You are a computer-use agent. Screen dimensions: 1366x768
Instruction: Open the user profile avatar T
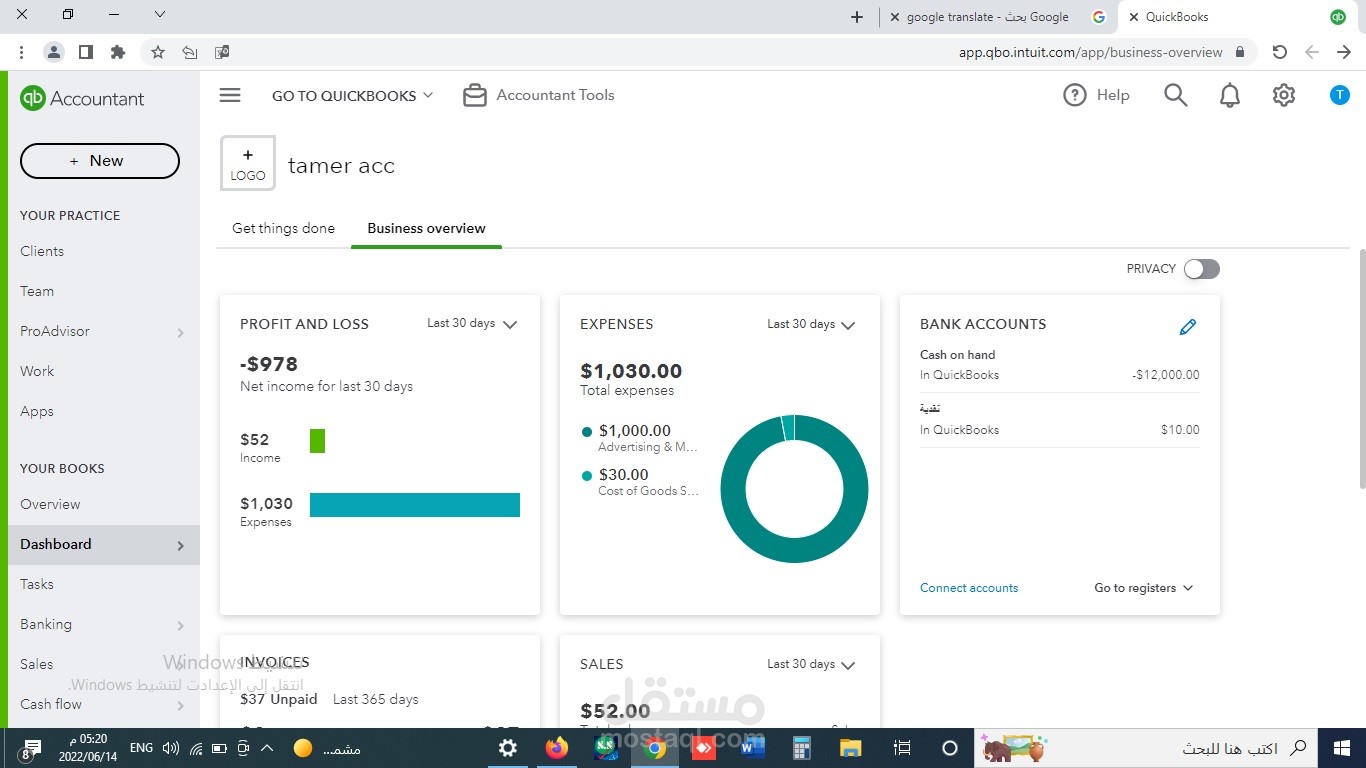point(1340,95)
